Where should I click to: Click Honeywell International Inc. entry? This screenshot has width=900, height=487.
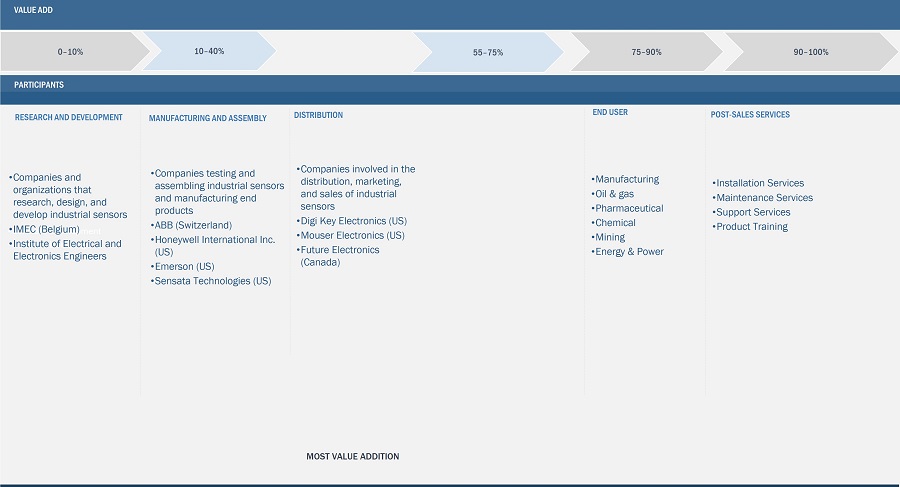214,240
